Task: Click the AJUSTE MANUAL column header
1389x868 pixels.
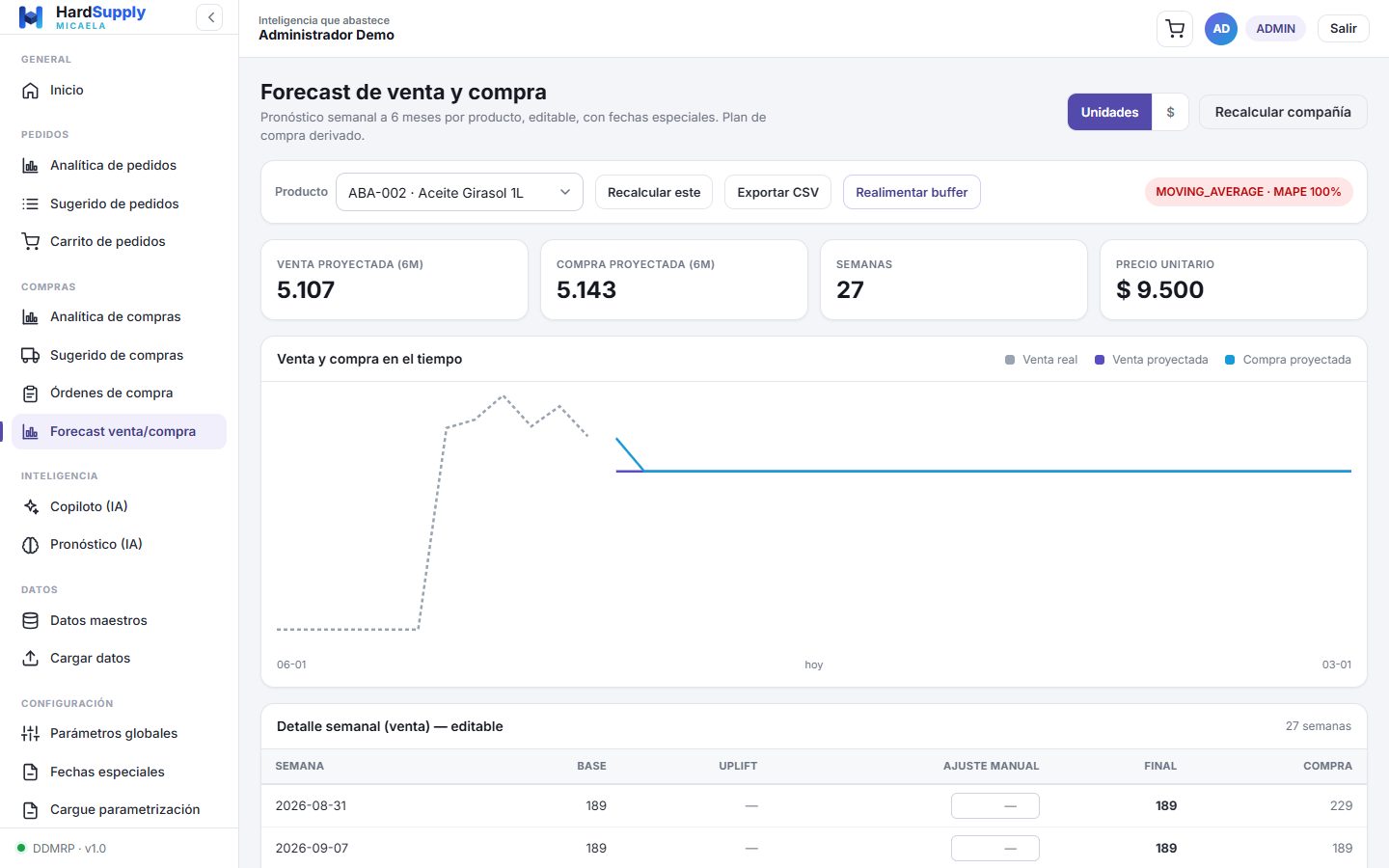Action: [991, 766]
